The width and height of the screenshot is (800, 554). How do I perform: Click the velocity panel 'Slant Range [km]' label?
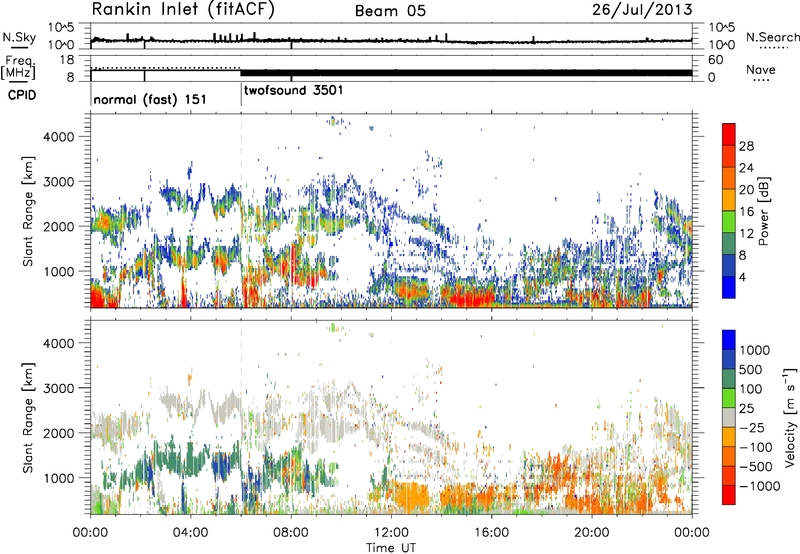(28, 418)
